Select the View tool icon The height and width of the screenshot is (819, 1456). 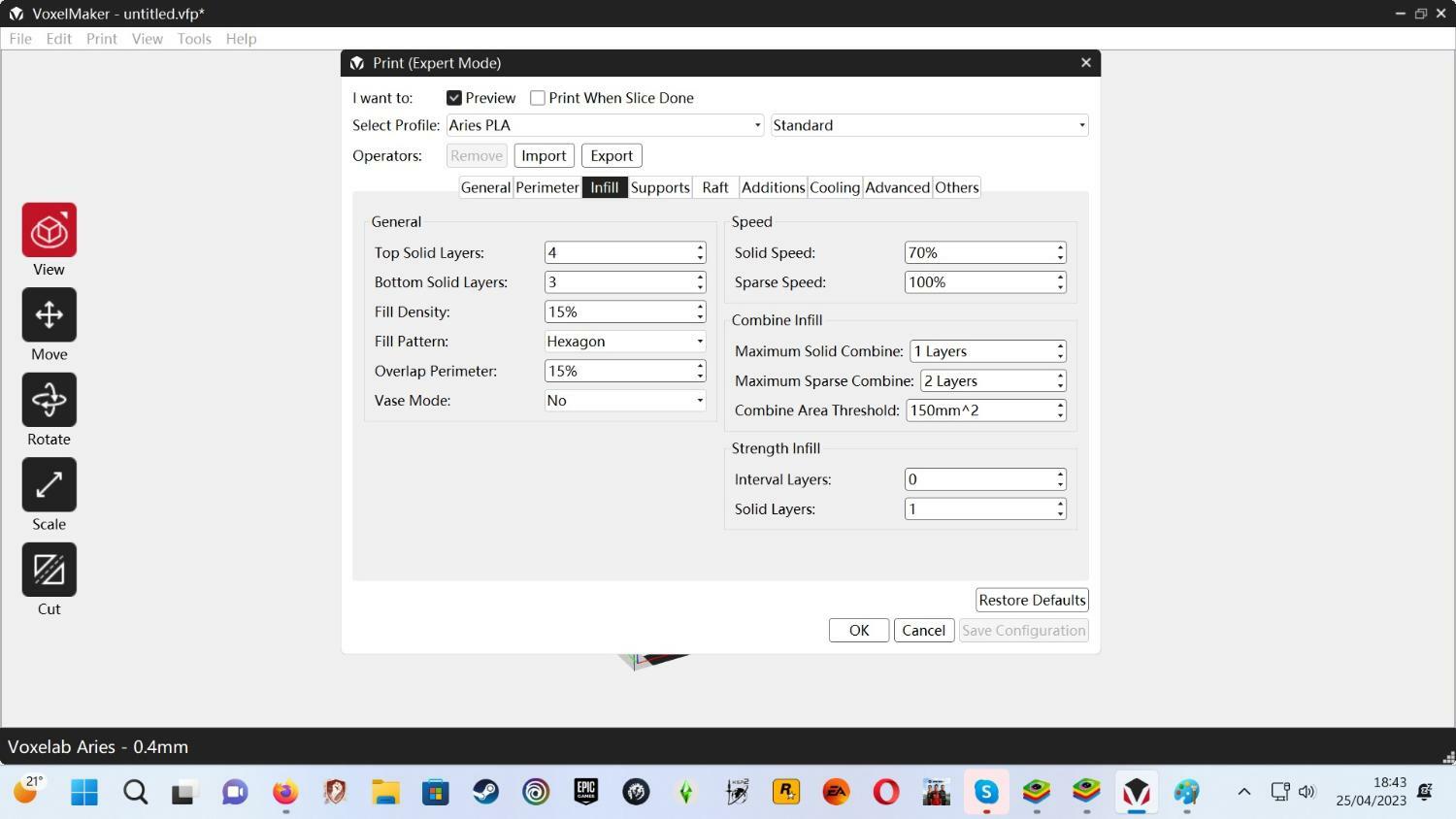coord(50,230)
